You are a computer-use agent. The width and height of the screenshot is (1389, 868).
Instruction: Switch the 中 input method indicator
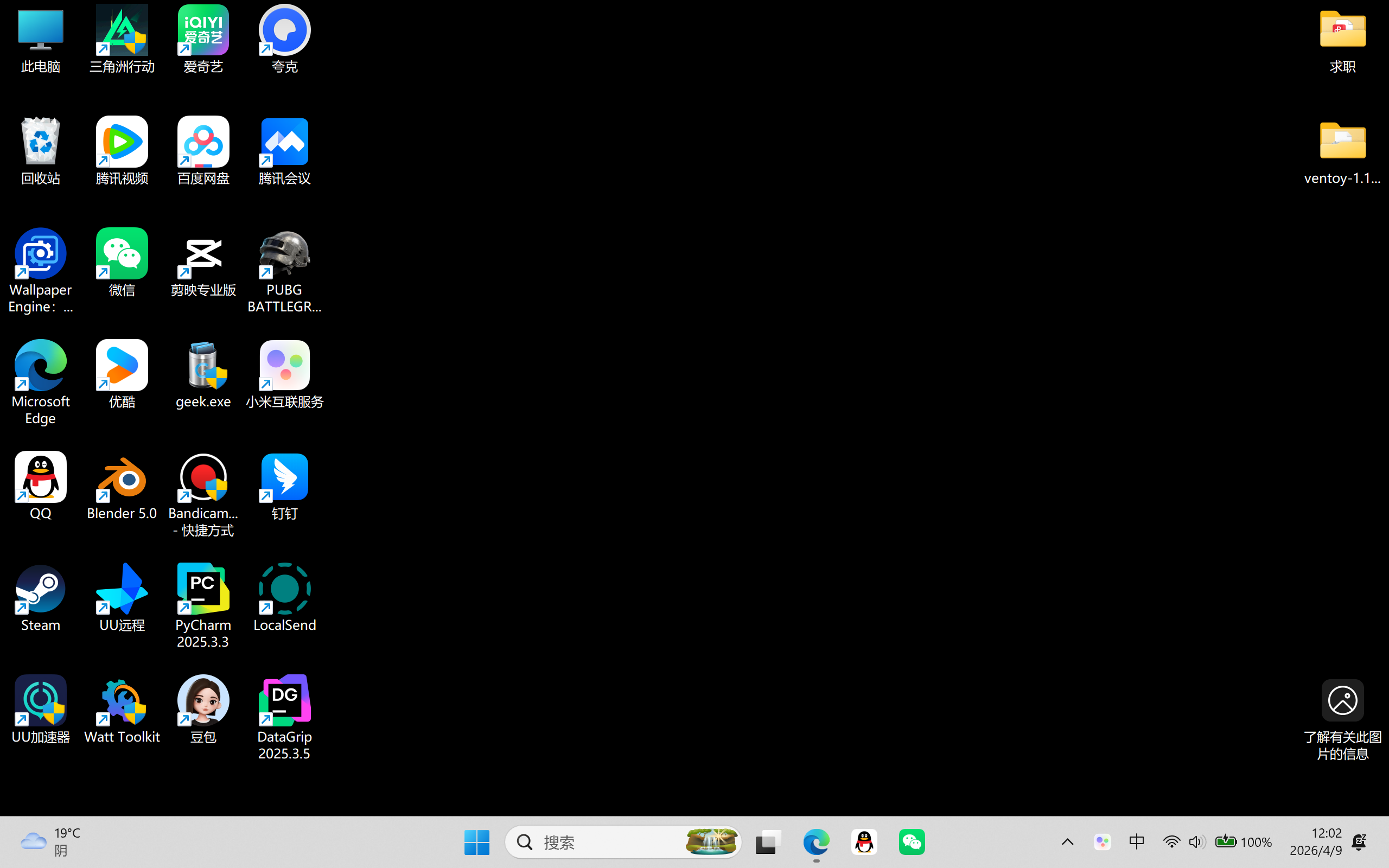tap(1137, 842)
